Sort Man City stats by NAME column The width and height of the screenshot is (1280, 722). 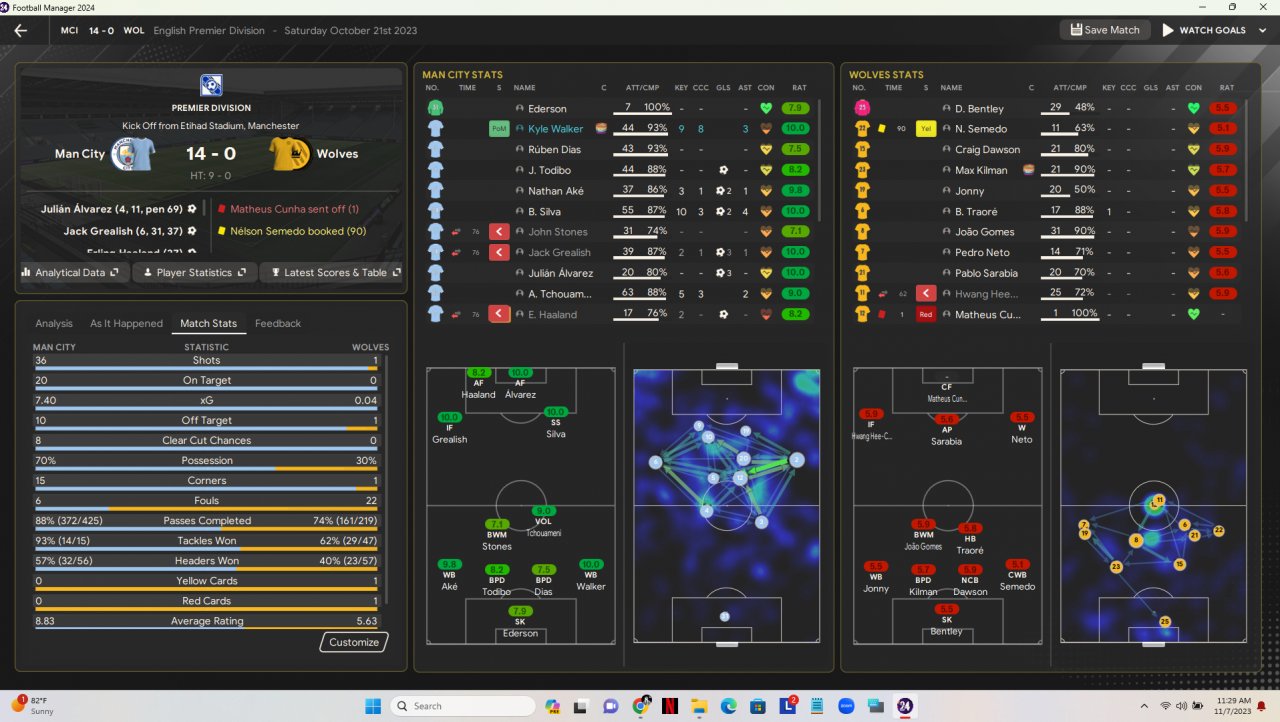[x=525, y=88]
